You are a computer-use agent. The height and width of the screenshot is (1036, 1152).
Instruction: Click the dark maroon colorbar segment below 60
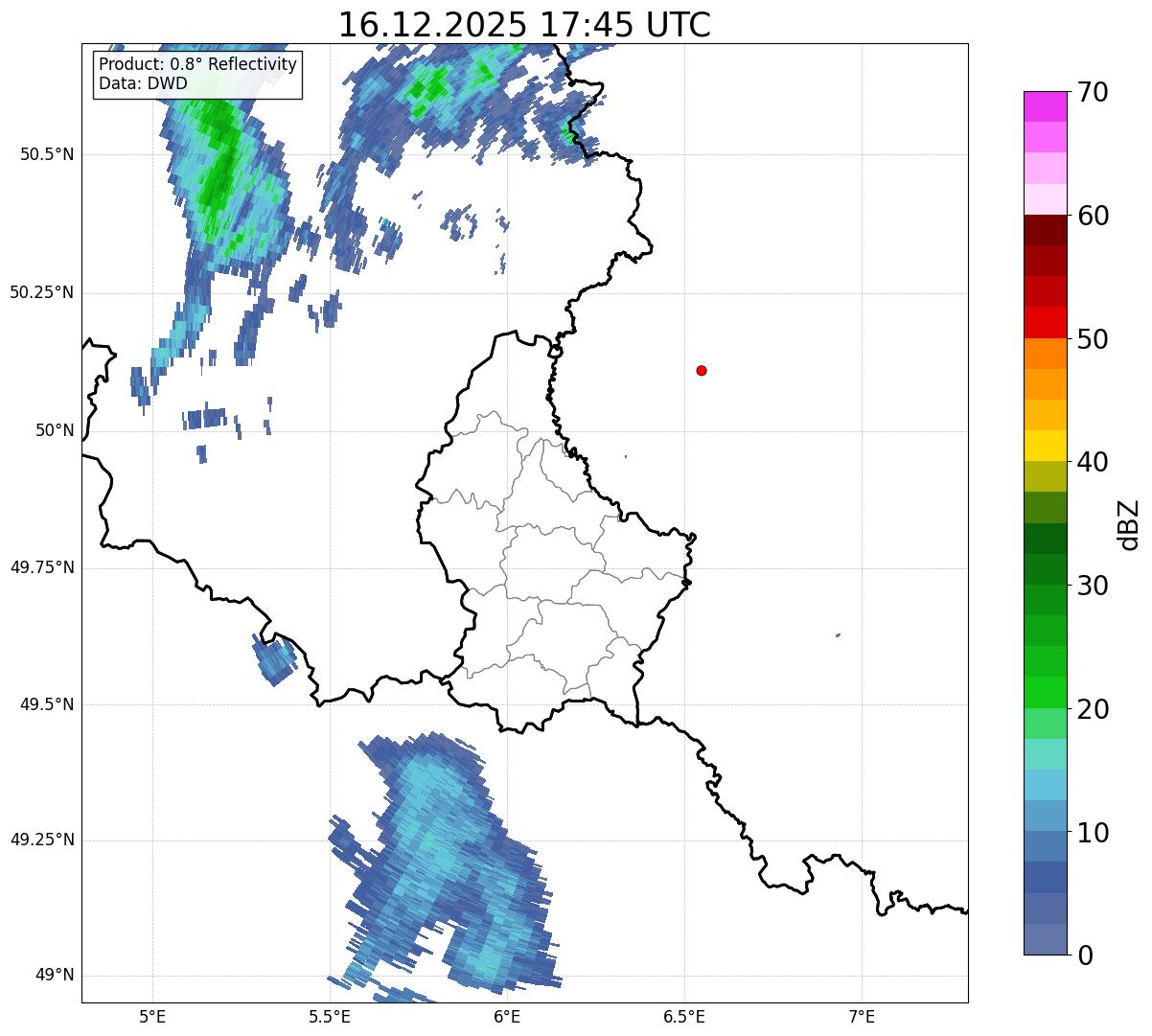point(1044,230)
